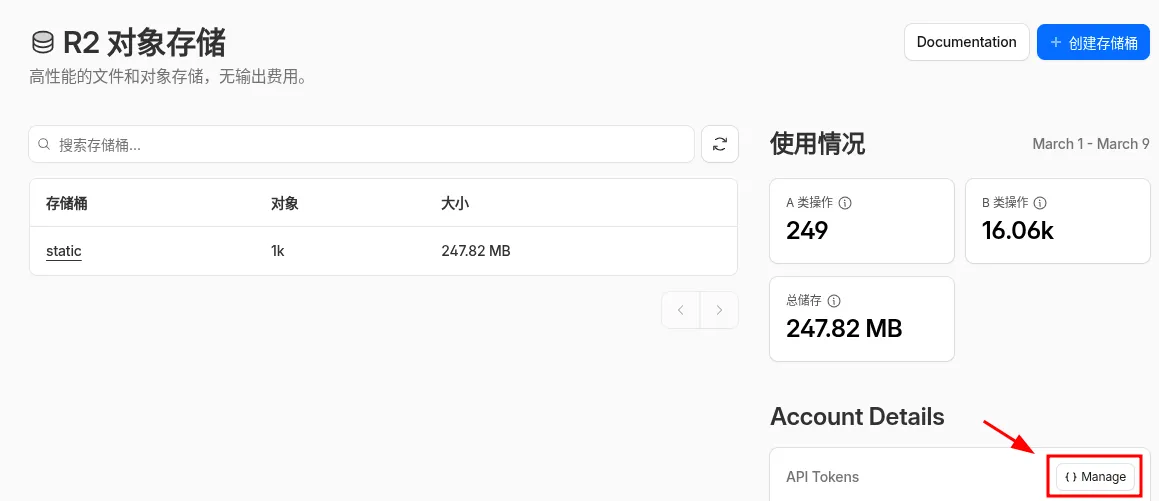Manage API Tokens
Screen dimensions: 1159x501
1095,477
